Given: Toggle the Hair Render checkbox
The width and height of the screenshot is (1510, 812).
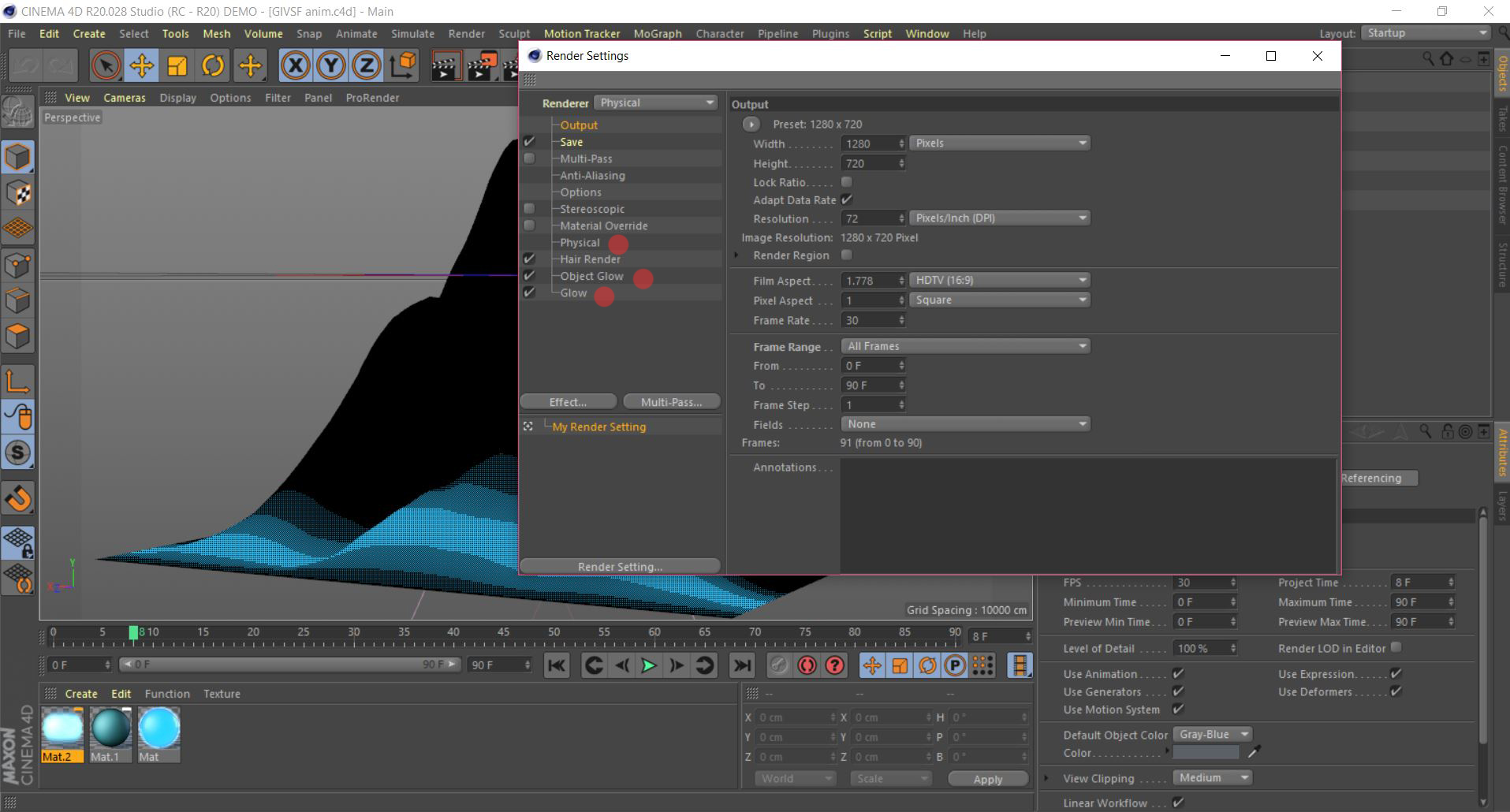Looking at the screenshot, I should pyautogui.click(x=529, y=259).
